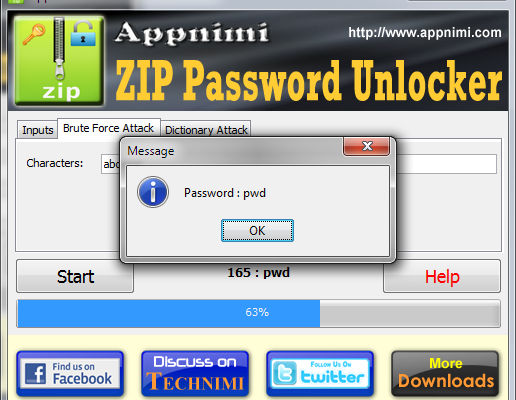Click the ZIP Password Unlocker banner title
The height and width of the screenshot is (400, 516).
point(309,81)
